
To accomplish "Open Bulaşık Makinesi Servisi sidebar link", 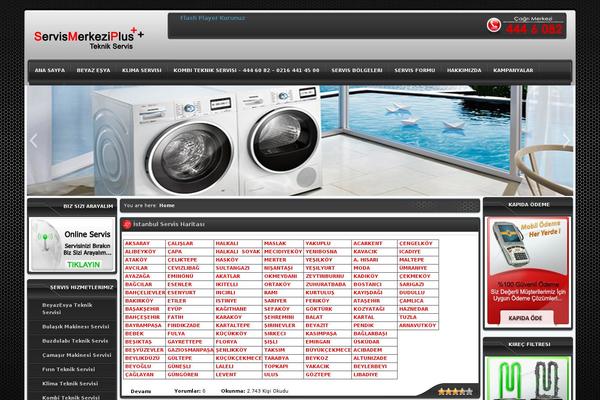I will pos(75,327).
